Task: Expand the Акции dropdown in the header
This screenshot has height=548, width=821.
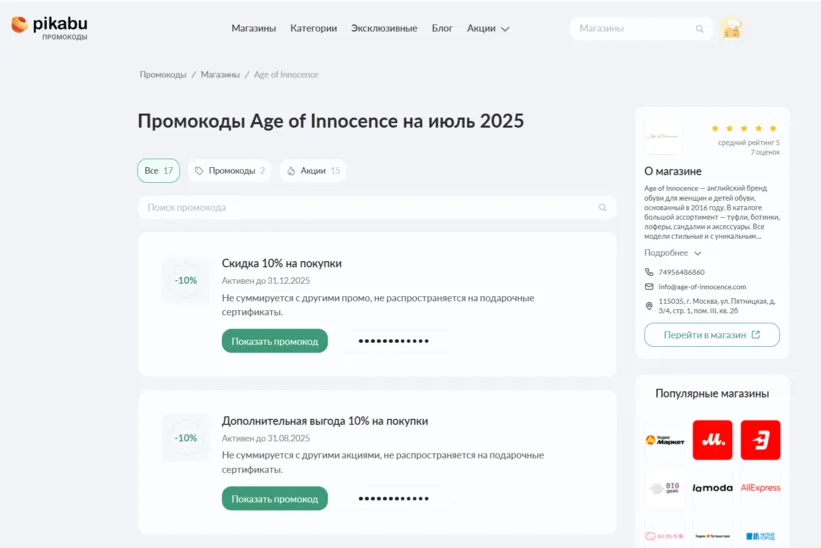Action: (488, 29)
